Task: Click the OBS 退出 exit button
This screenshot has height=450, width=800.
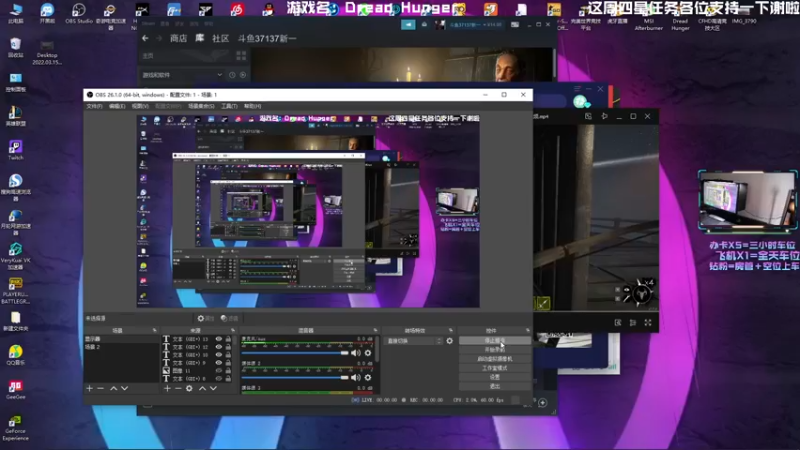Action: pyautogui.click(x=494, y=386)
